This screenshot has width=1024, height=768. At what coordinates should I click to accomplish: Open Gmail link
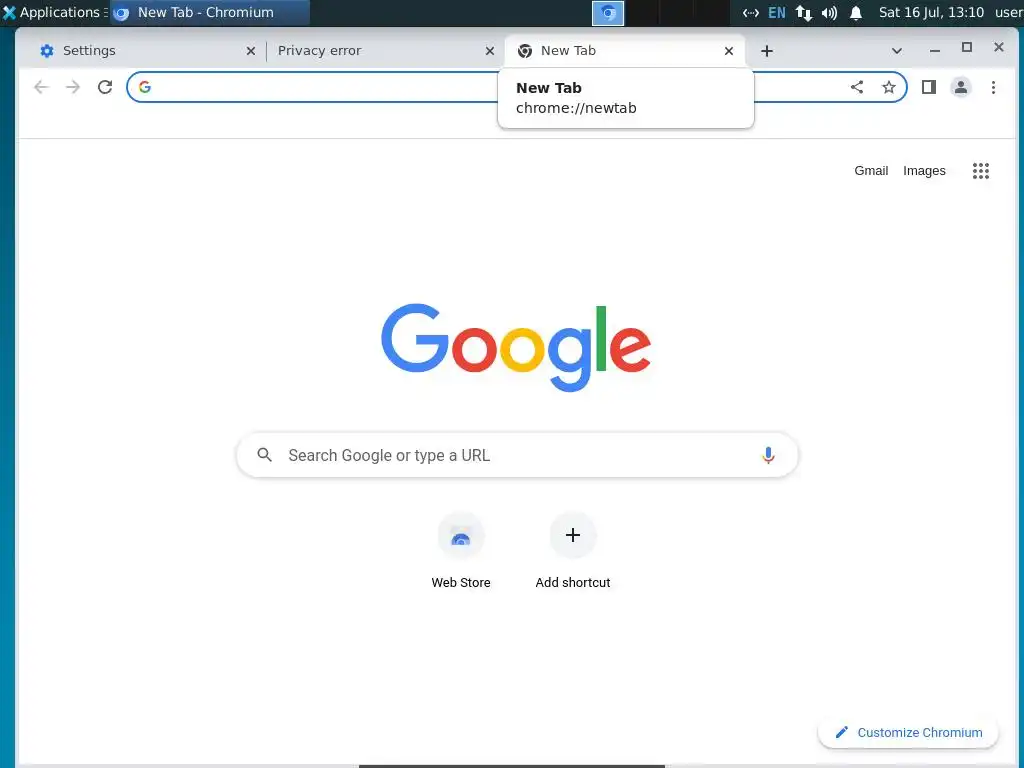point(871,170)
